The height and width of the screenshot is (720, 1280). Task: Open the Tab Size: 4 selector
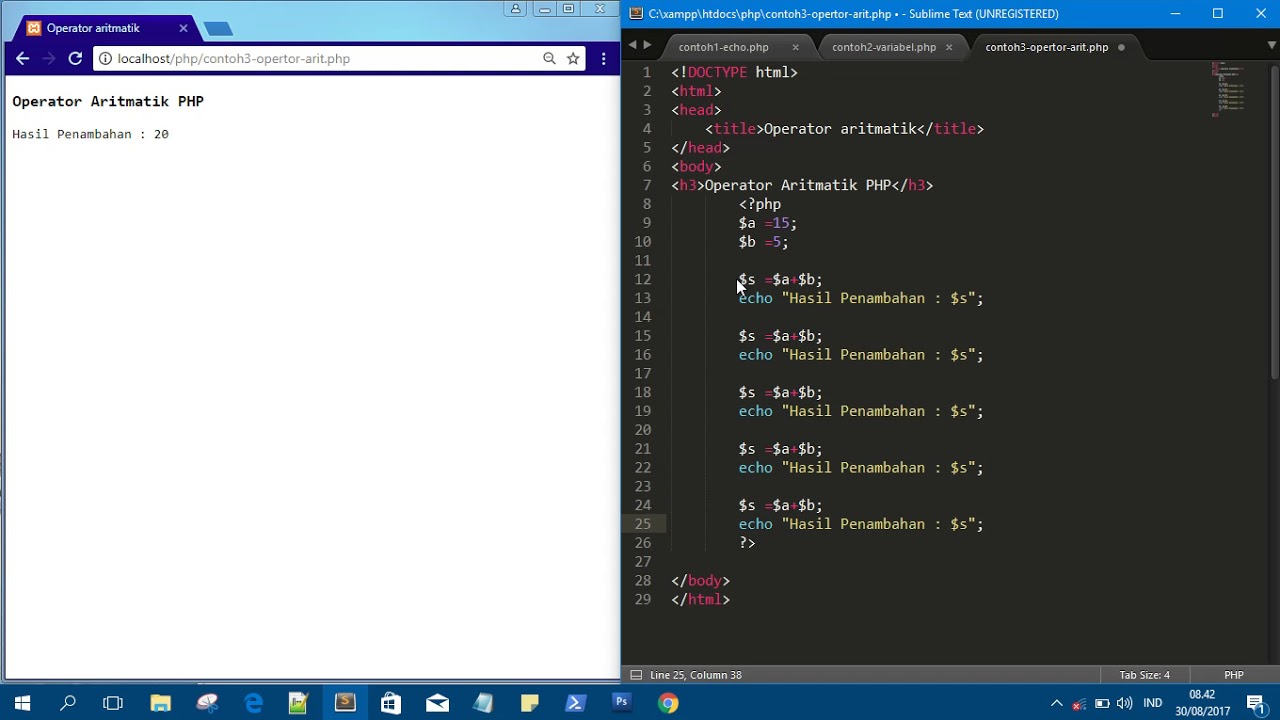[x=1144, y=675]
